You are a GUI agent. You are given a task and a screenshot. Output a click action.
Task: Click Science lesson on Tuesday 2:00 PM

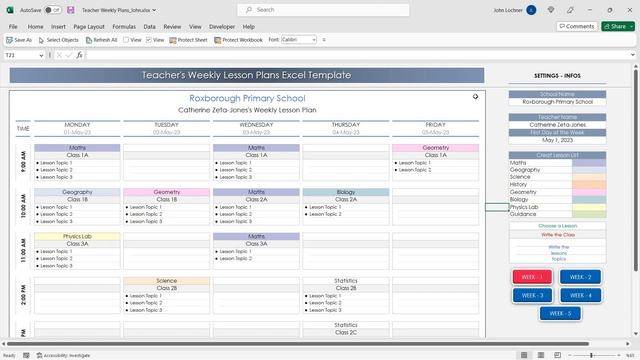point(167,280)
